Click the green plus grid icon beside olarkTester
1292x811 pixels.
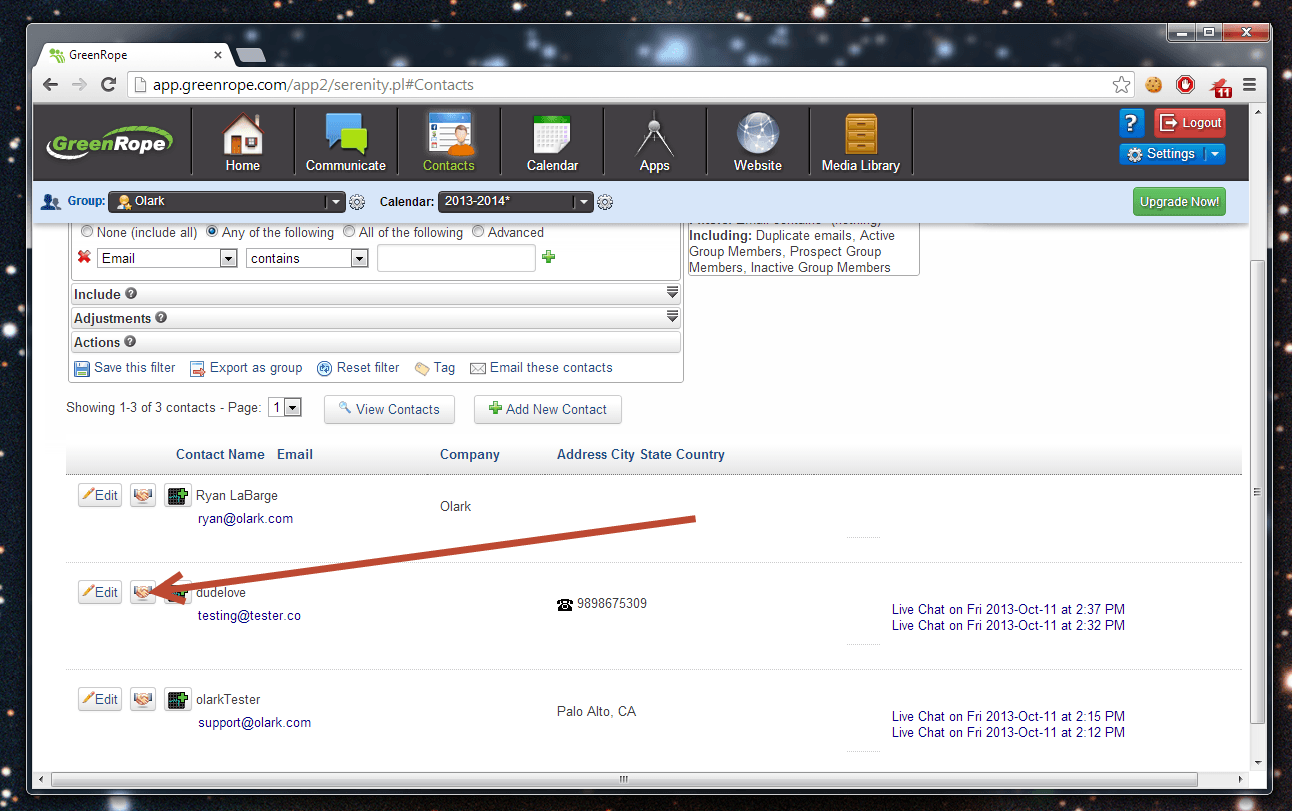(178, 700)
